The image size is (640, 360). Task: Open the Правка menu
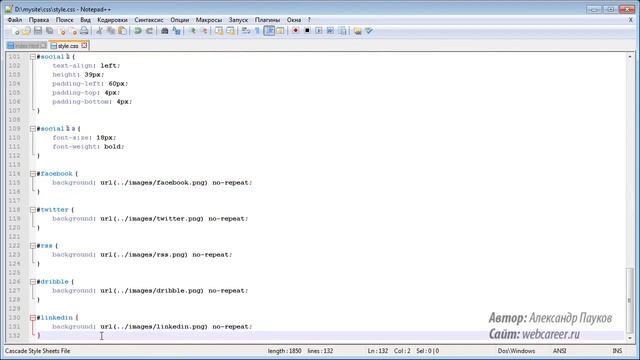pyautogui.click(x=39, y=20)
